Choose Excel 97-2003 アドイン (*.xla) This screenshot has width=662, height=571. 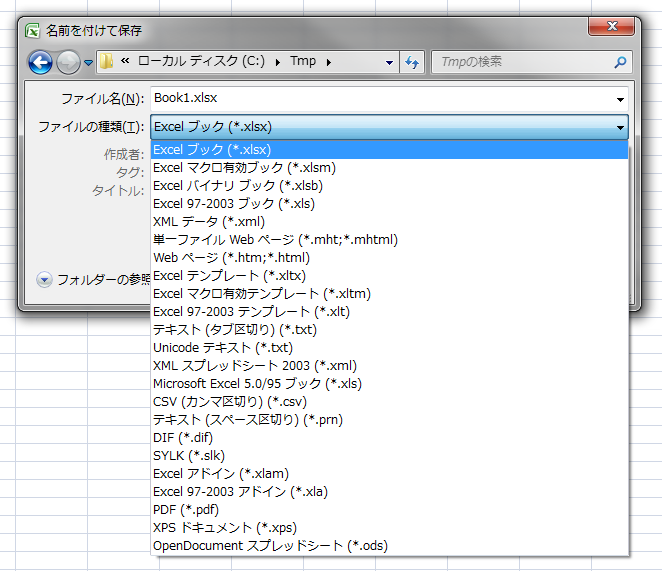[389, 492]
